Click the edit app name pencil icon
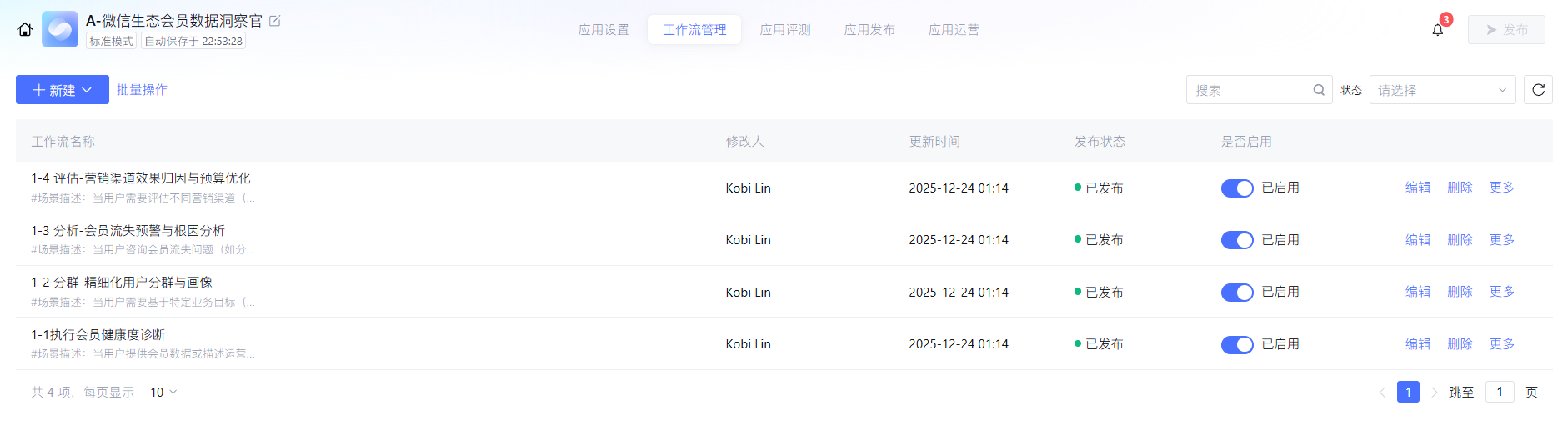Screen dimensions: 1568x425 [x=275, y=21]
